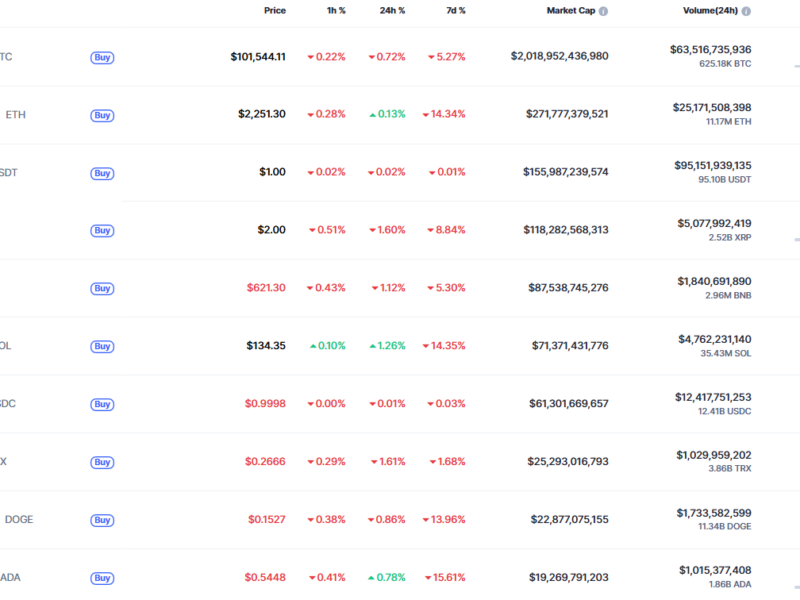Select the DOGE symbol label
800x600 pixels.
coord(19,519)
